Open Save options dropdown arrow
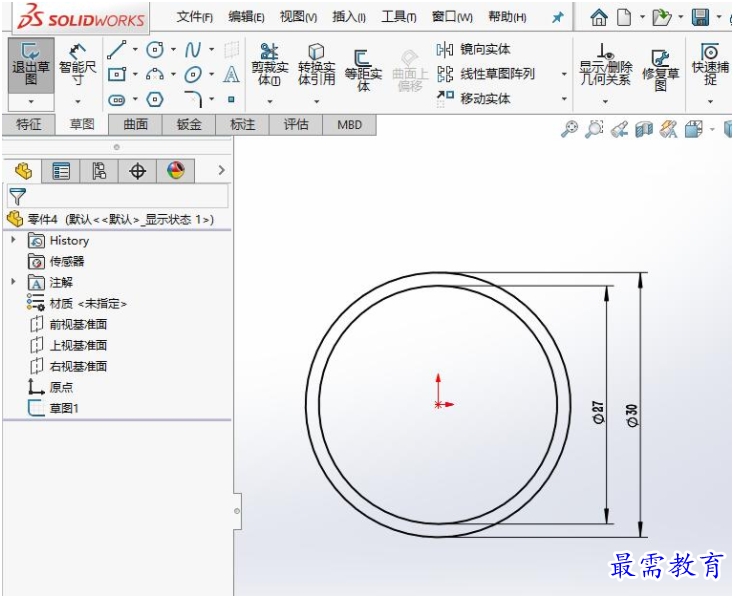 coord(718,18)
